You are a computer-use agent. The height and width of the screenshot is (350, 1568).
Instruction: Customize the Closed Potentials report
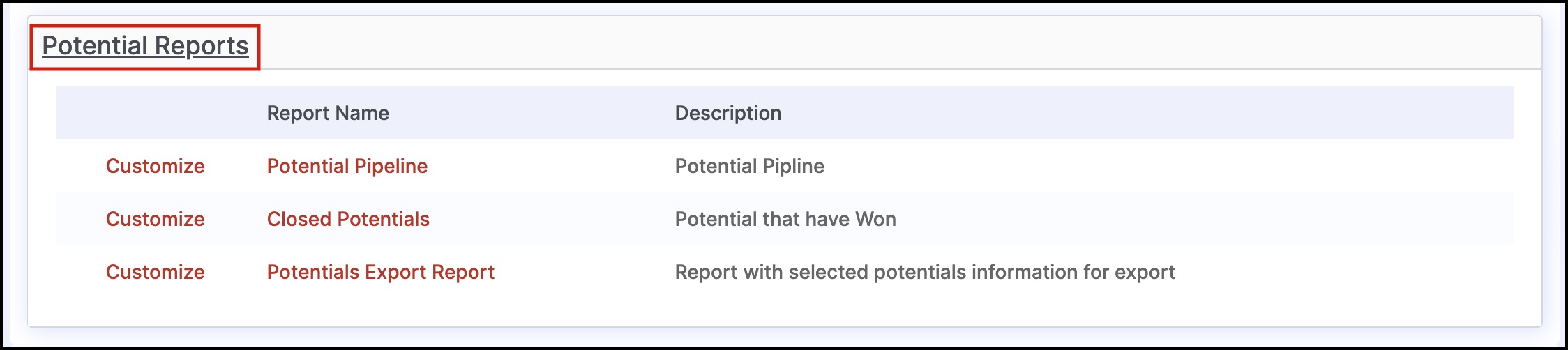pyautogui.click(x=155, y=219)
